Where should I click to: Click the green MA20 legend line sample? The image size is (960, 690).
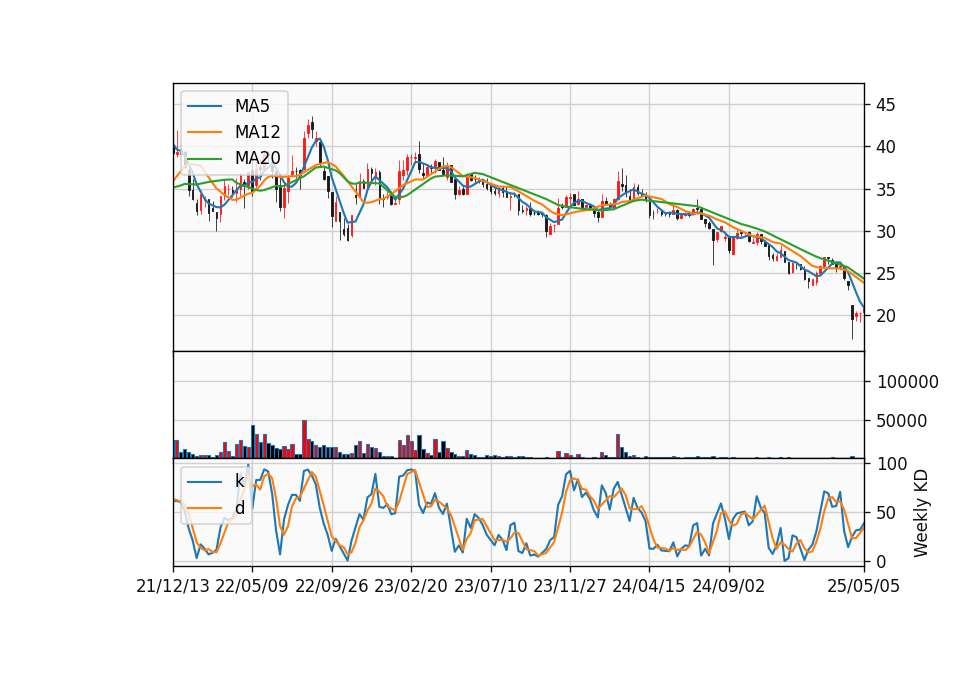(204, 158)
